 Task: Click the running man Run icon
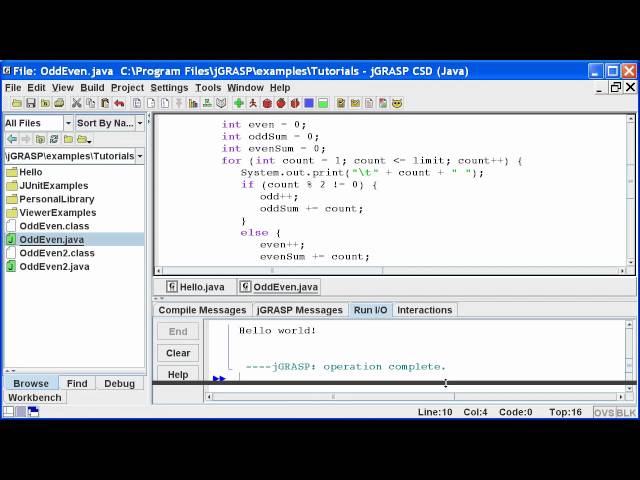[253, 103]
